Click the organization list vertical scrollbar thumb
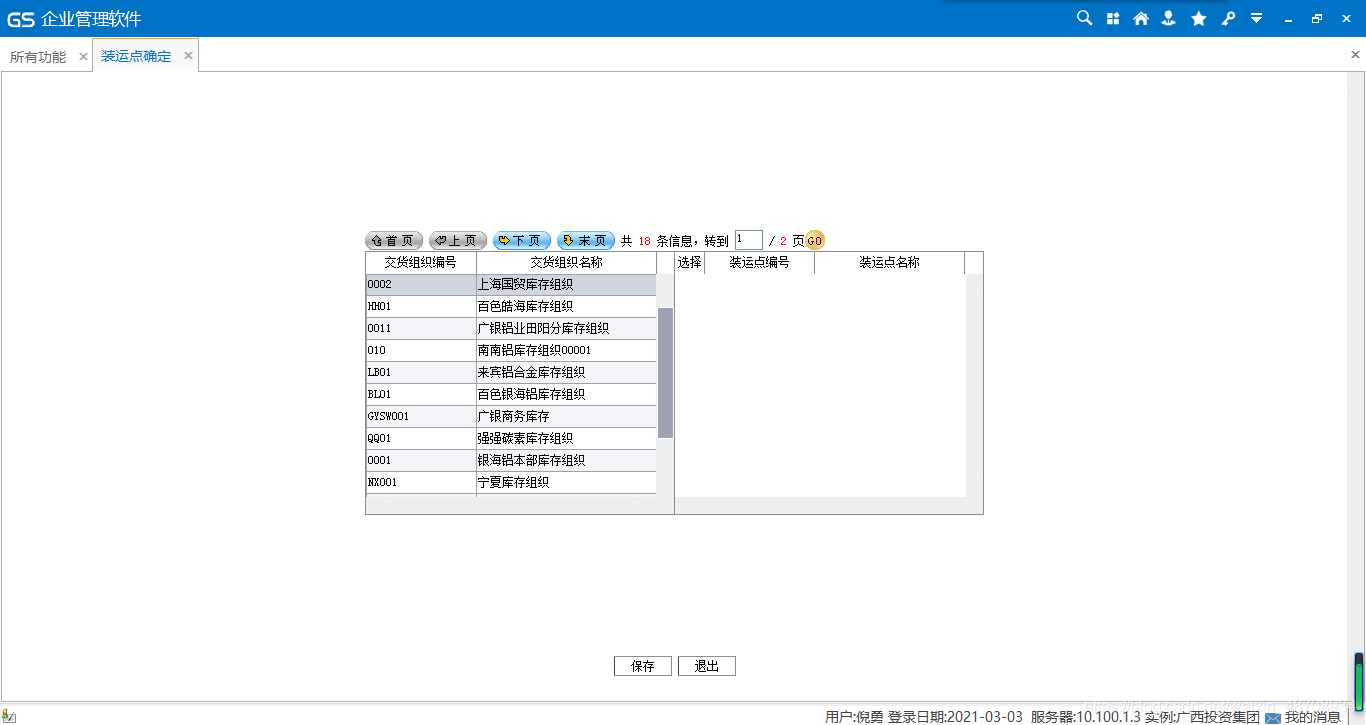 665,373
